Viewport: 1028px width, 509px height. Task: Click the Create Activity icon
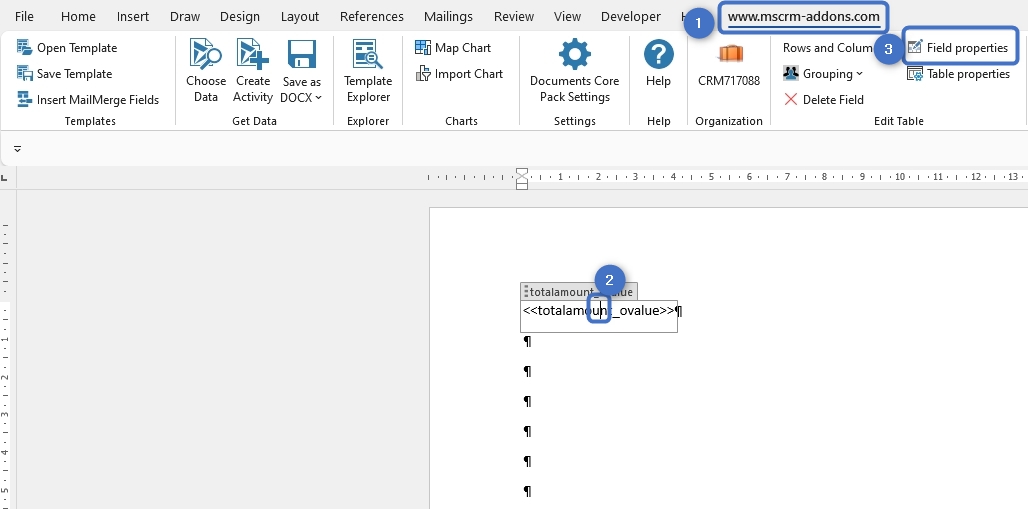pos(253,54)
